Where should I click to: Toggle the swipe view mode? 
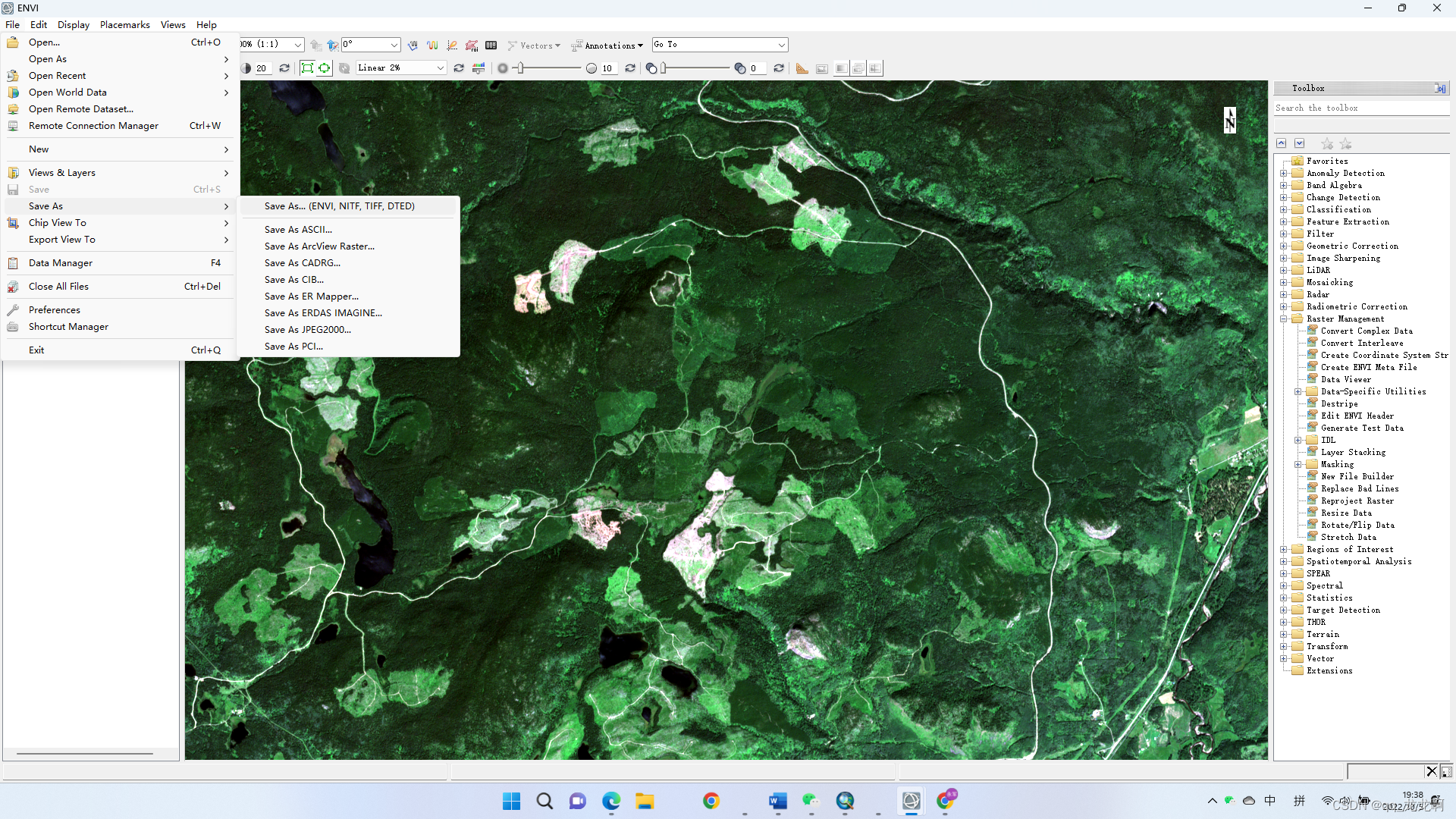(875, 68)
